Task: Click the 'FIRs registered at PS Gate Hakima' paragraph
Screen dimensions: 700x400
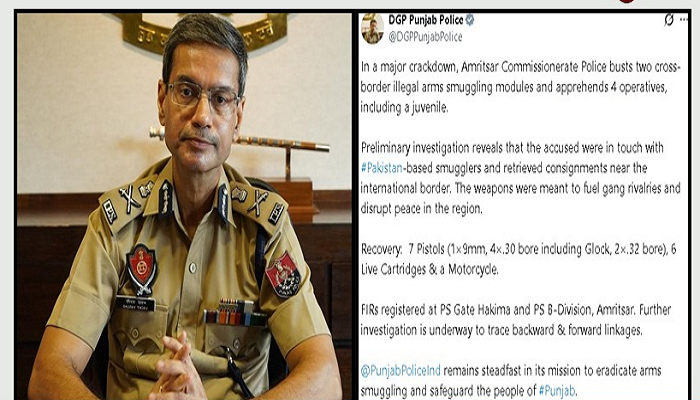Action: [516, 320]
